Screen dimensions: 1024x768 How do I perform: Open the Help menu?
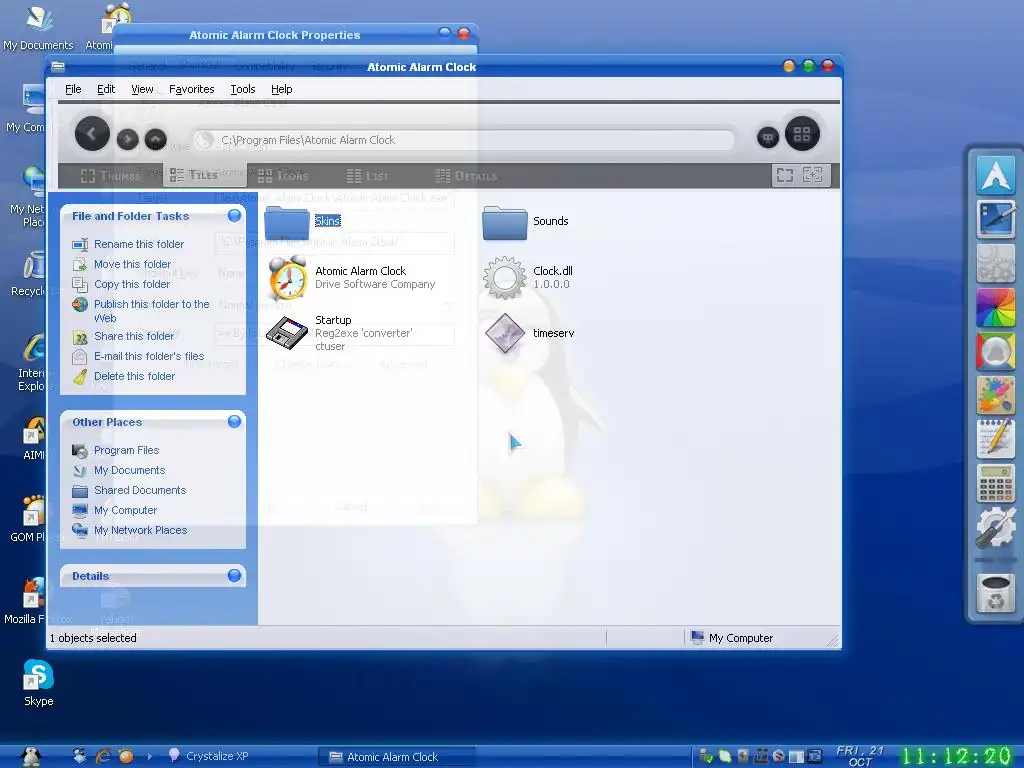(281, 89)
